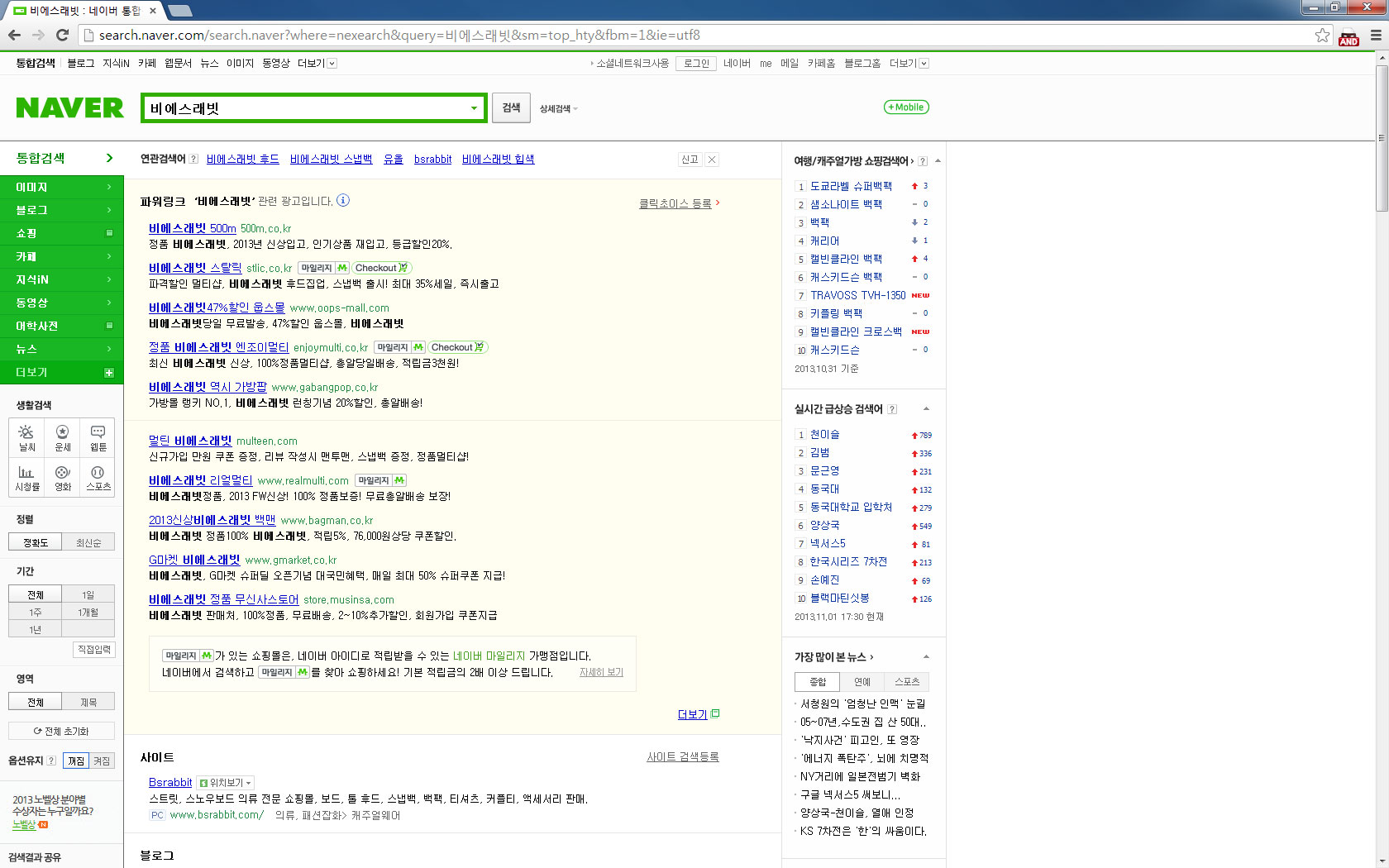Image resolution: width=1389 pixels, height=868 pixels.
Task: Expand 더보기 in green sidebar
Action: (62, 372)
